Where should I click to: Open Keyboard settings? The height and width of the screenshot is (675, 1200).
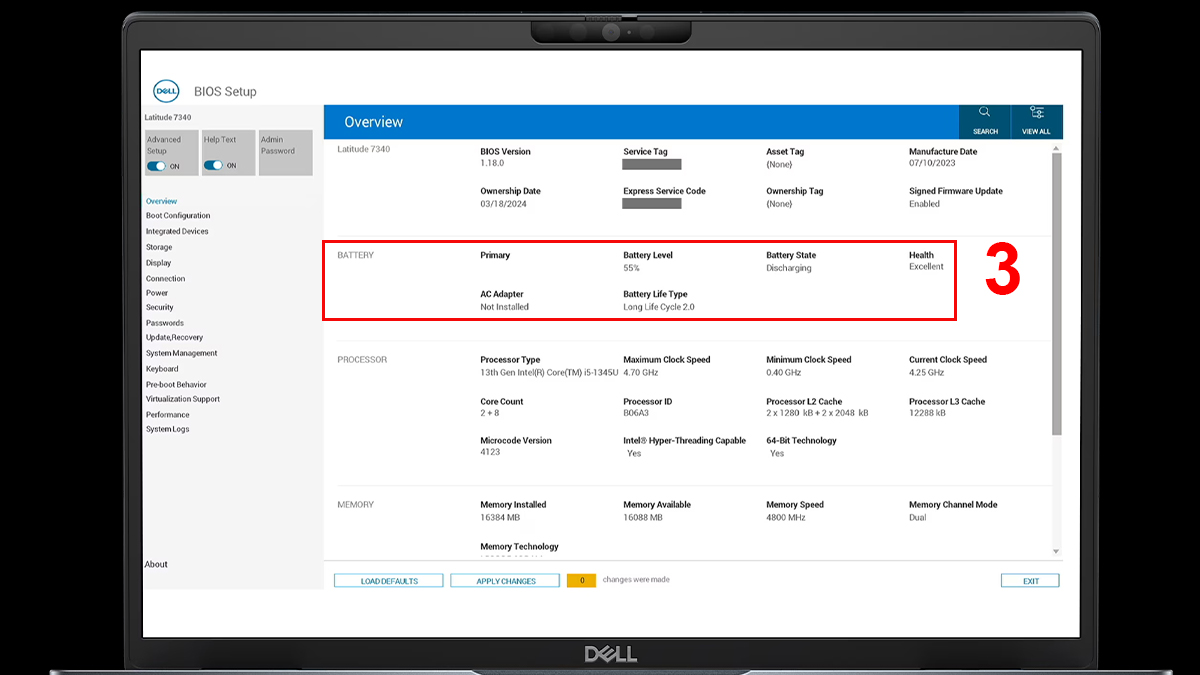[x=162, y=369]
